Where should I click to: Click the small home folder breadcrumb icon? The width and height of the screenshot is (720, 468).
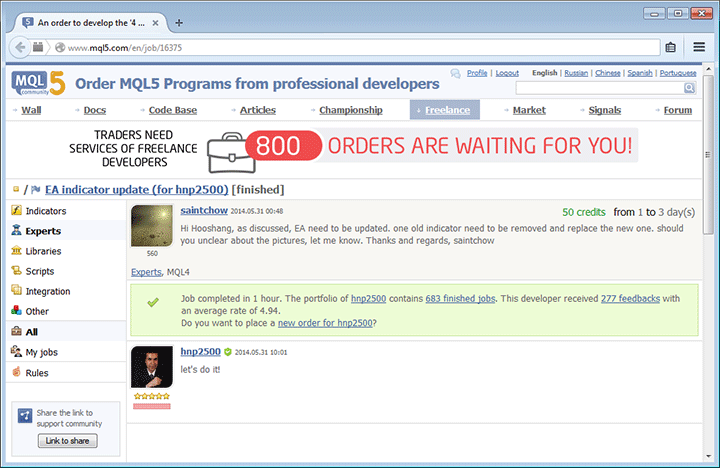coord(16,189)
